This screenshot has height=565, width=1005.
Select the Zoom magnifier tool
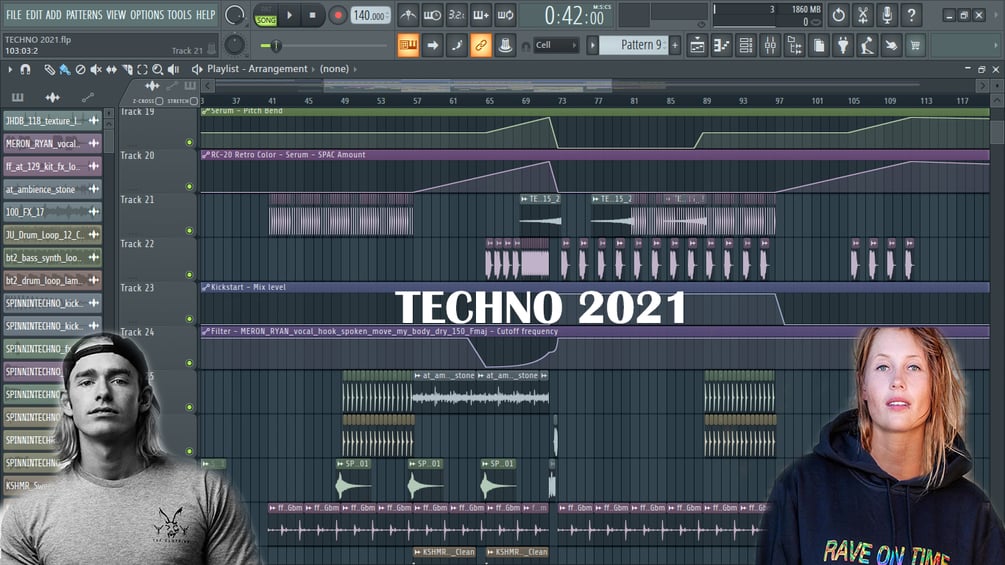coord(158,69)
